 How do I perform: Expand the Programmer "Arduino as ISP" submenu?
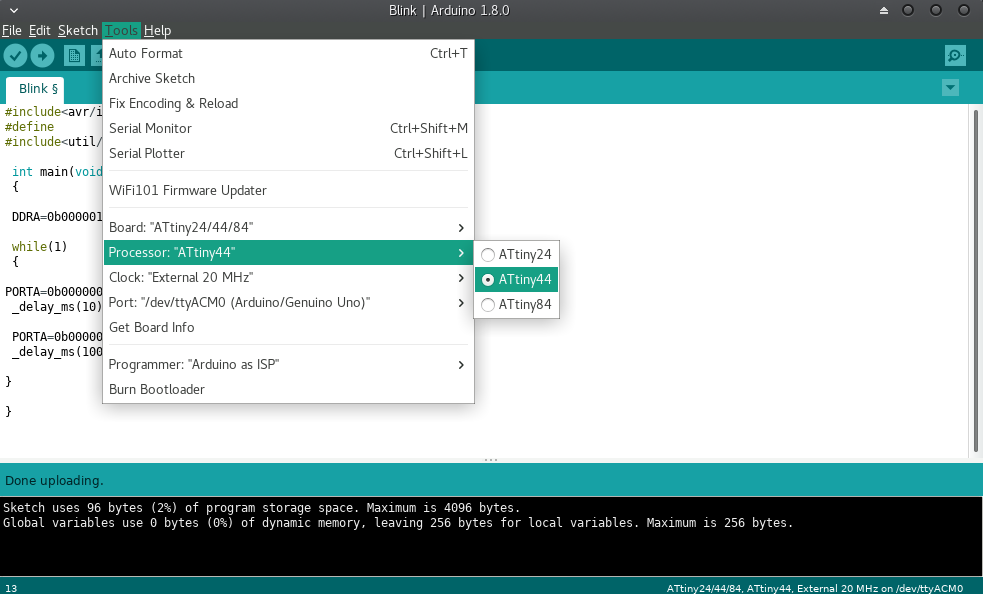point(288,364)
